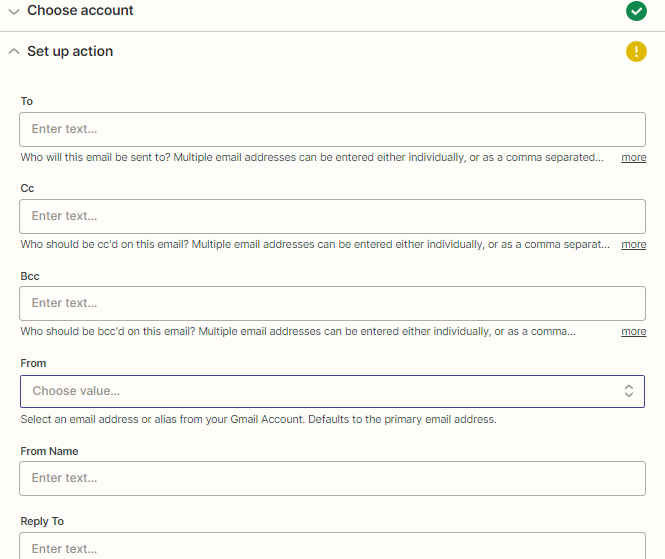Click the Gmail alias help text under From
665x559 pixels.
click(x=258, y=419)
